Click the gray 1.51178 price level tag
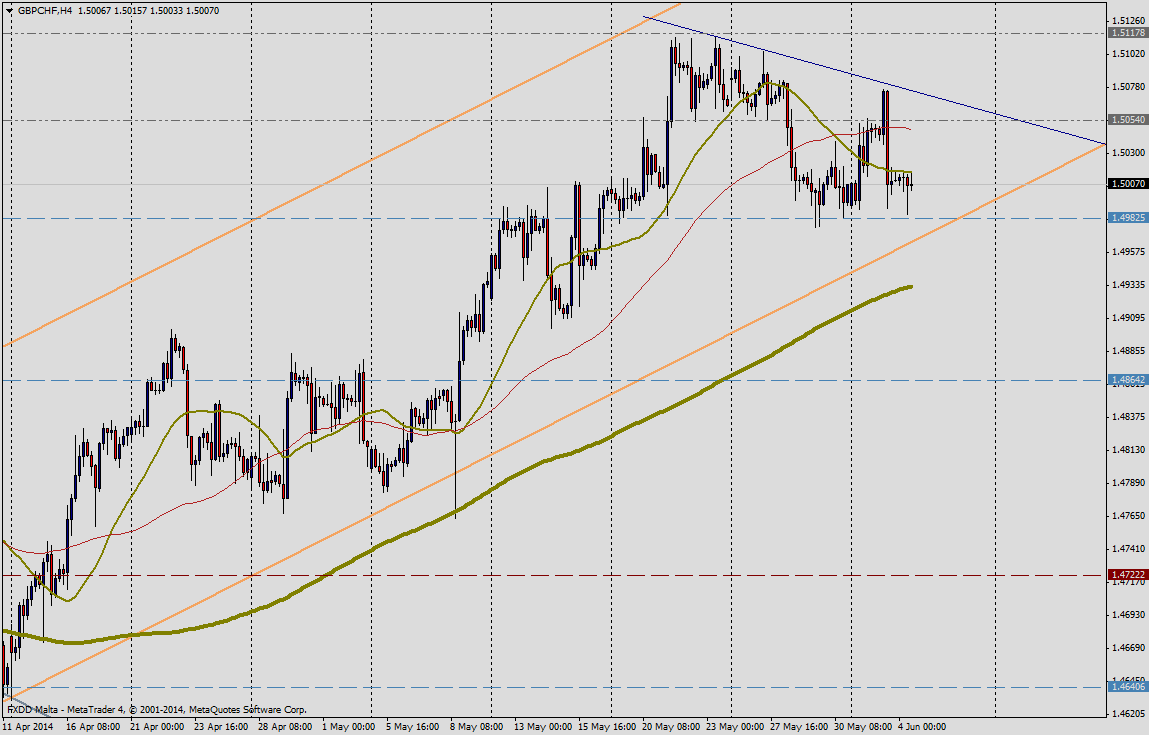 click(x=1127, y=33)
